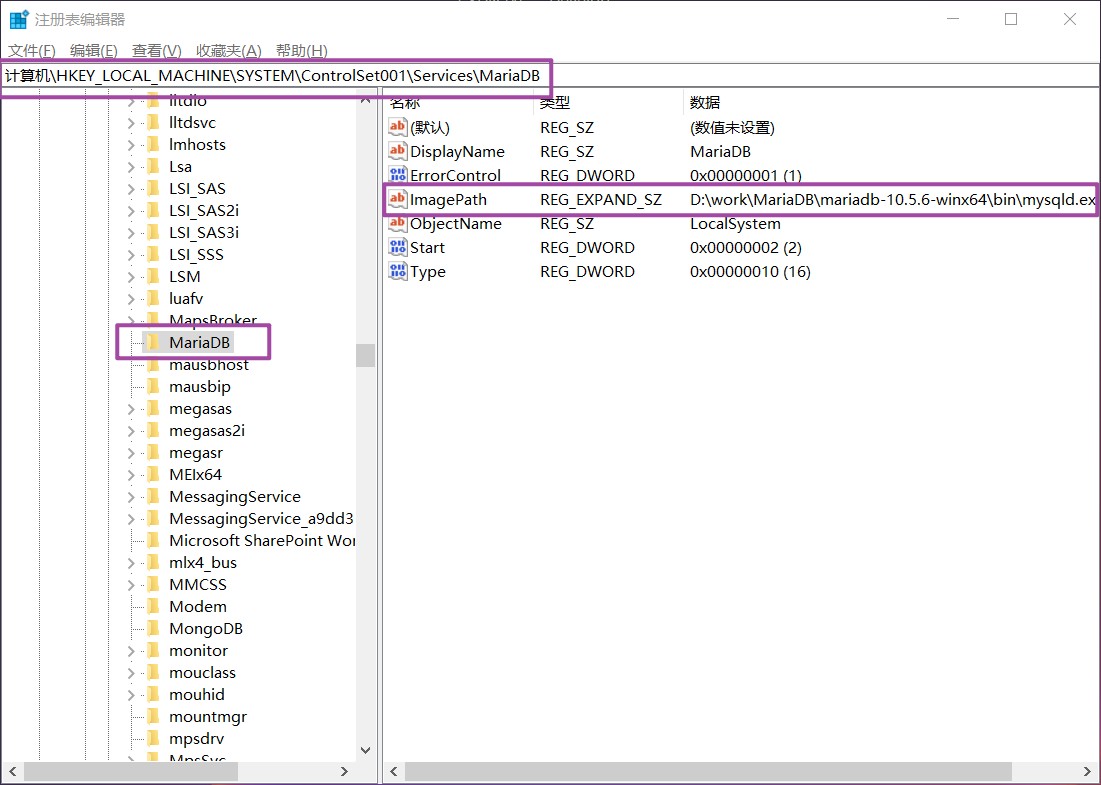Click the DWORD icon beside Type value

pyautogui.click(x=398, y=272)
